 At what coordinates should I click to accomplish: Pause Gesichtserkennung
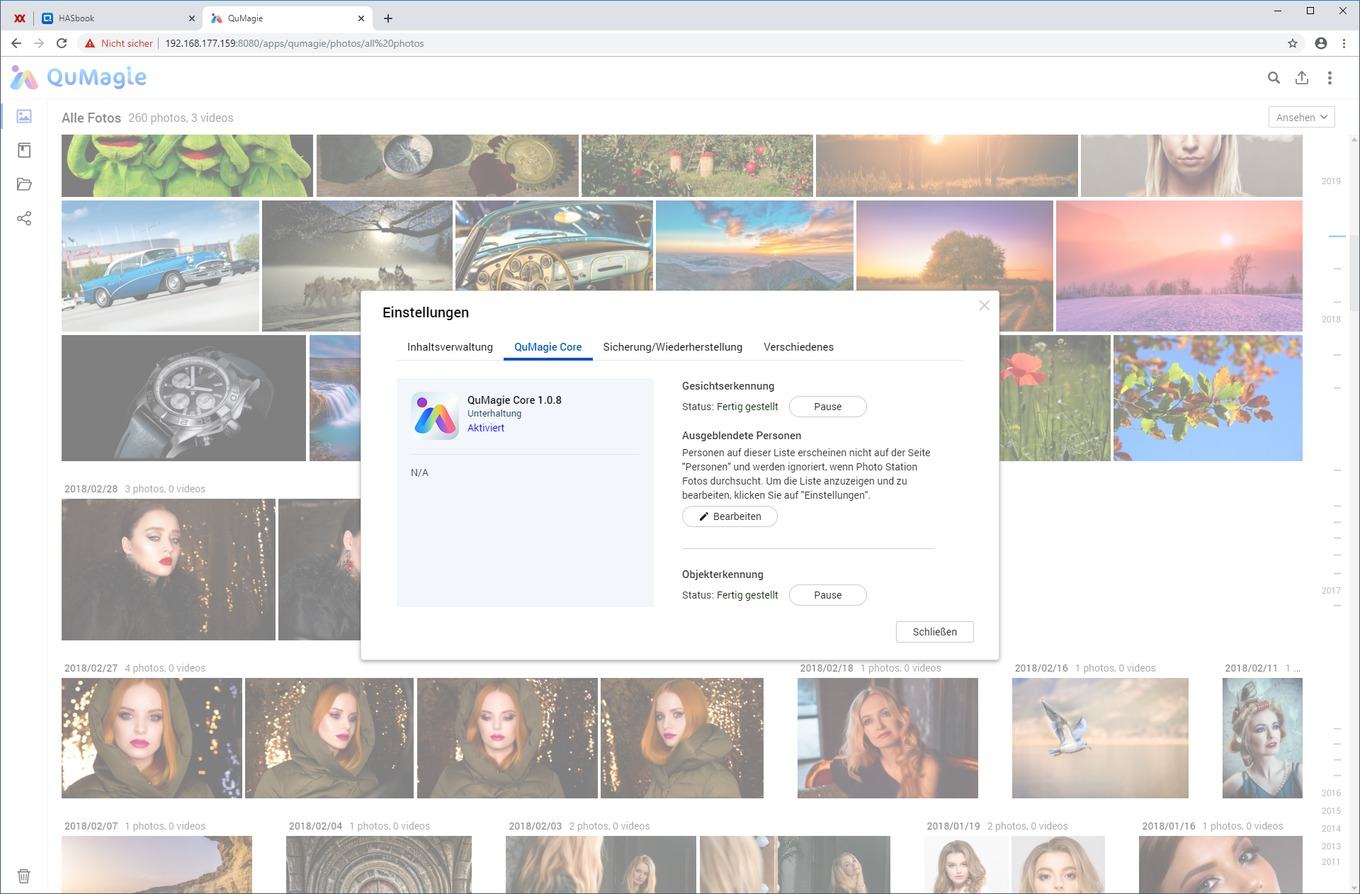(x=828, y=407)
